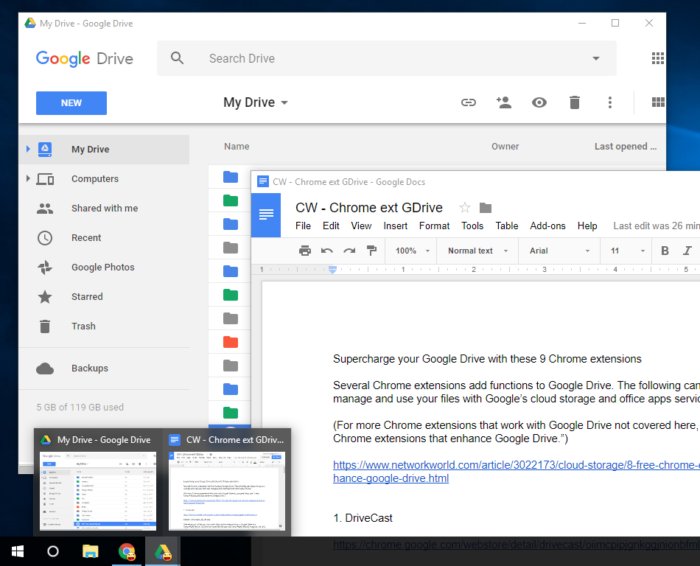Viewport: 700px width, 566px height.
Task: Open Shared with me in sidebar
Action: coord(104,208)
